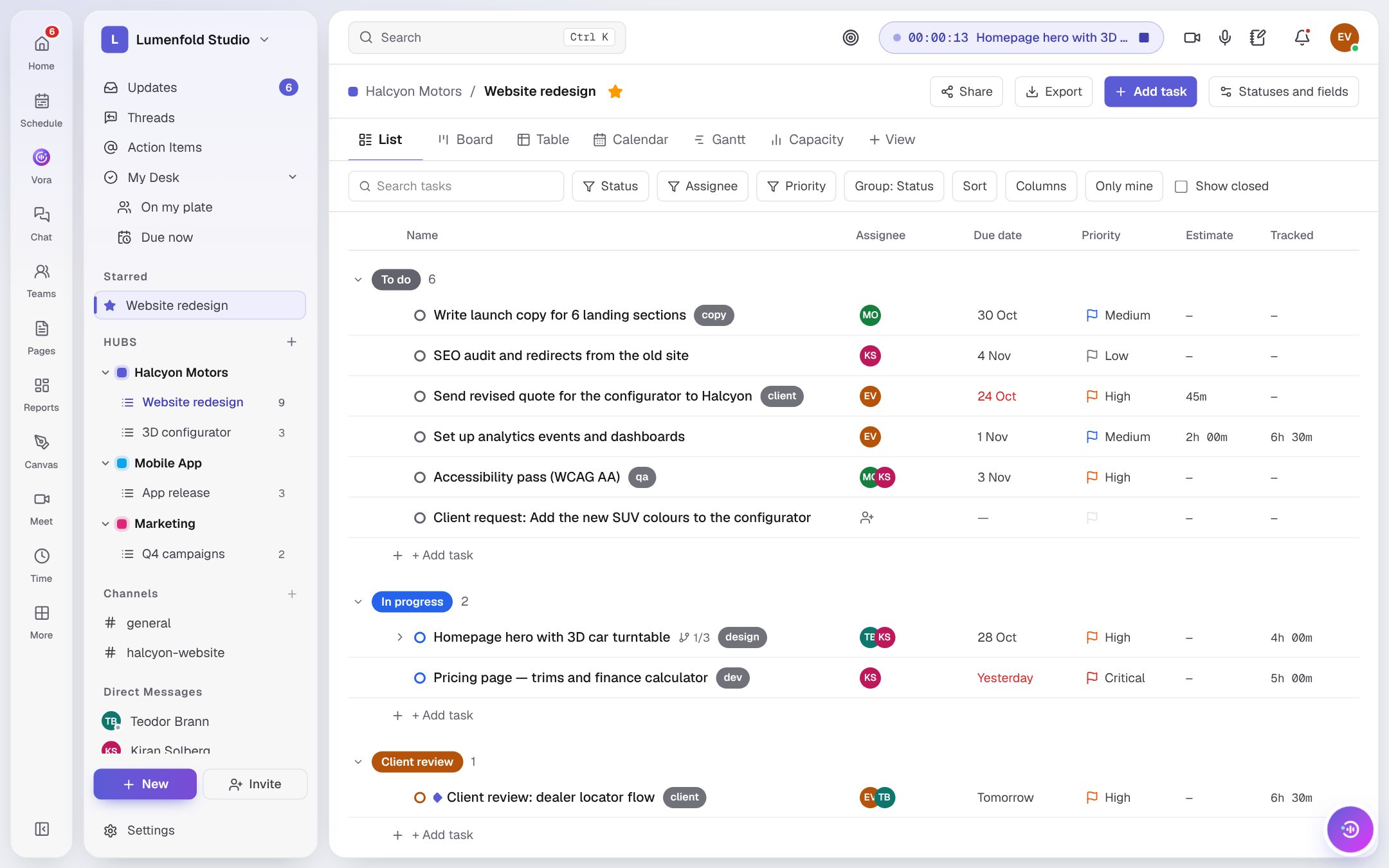Screen dimensions: 1389x868
Task: Switch to the Gantt view tab
Action: tap(720, 140)
